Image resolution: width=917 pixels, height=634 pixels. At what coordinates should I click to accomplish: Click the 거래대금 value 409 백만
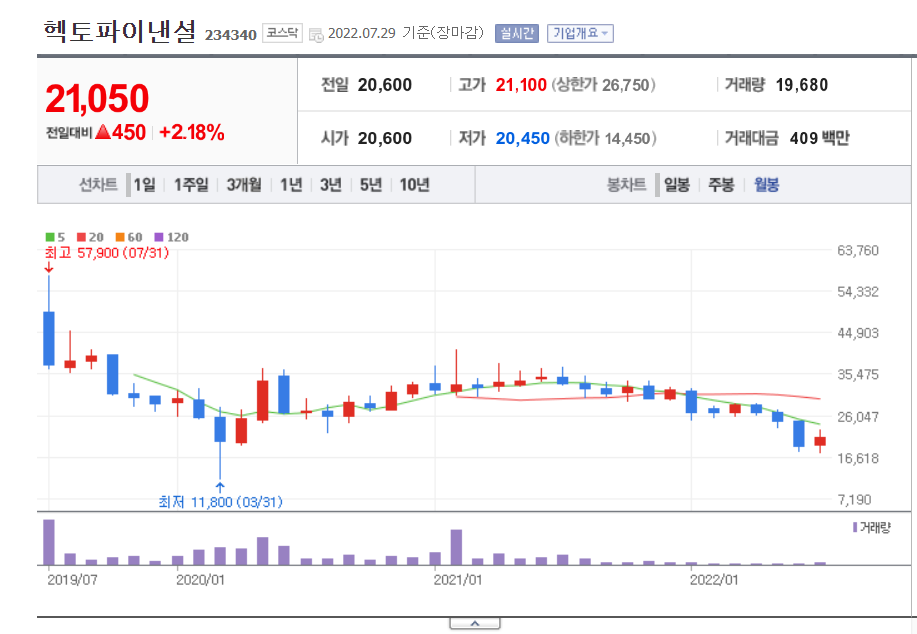click(819, 138)
